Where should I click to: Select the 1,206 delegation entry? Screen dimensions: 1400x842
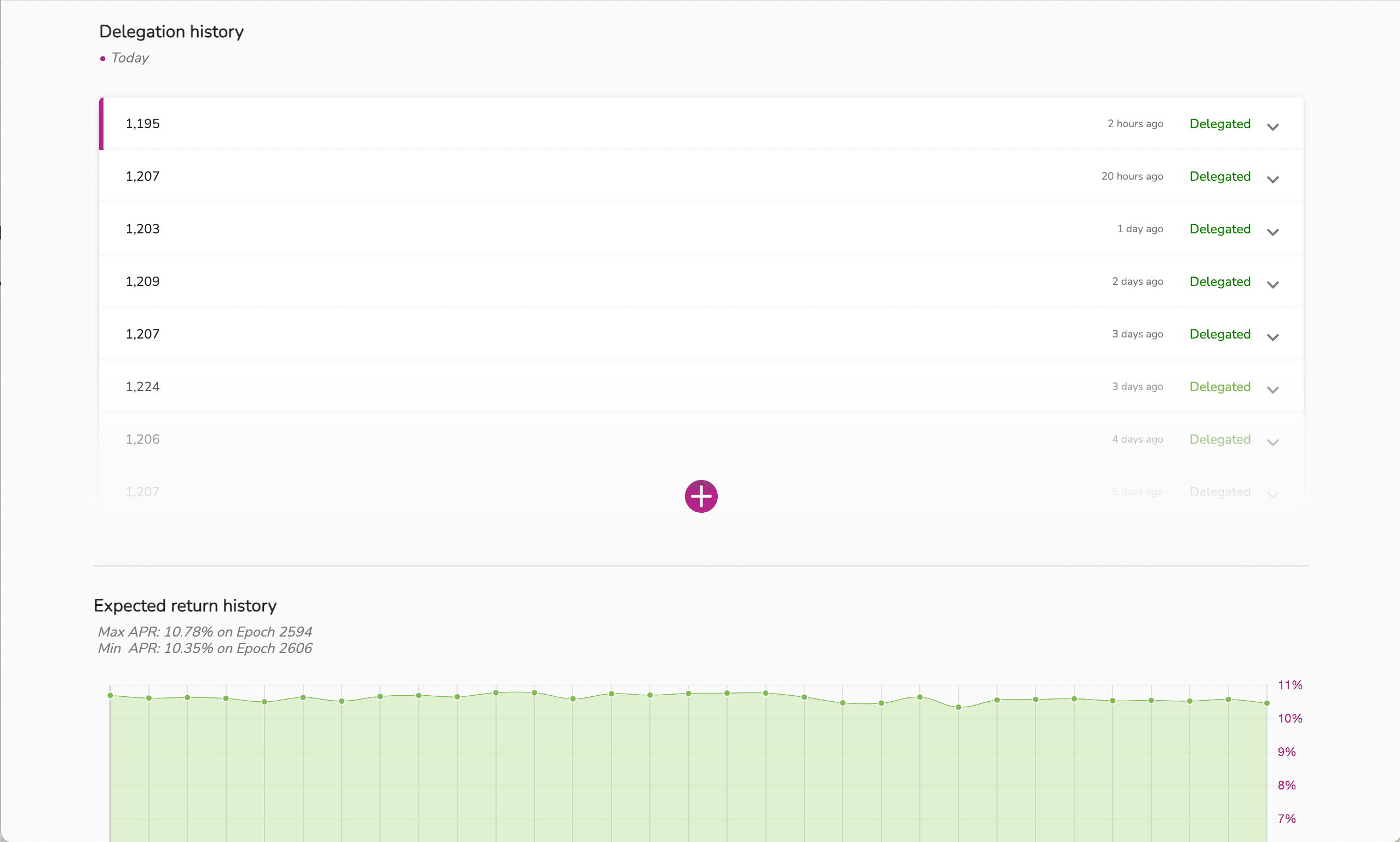[143, 439]
